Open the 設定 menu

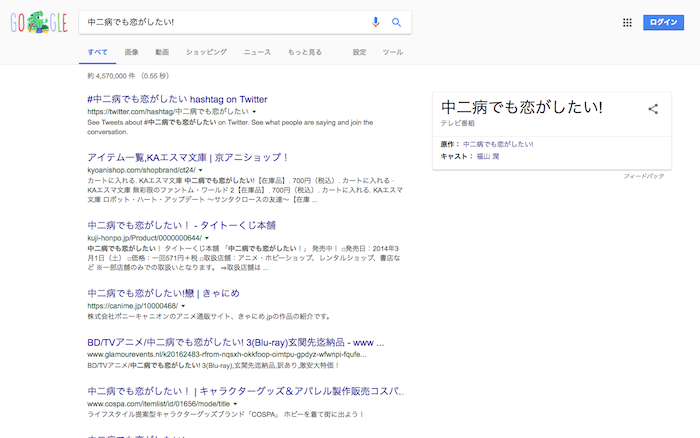tap(359, 51)
